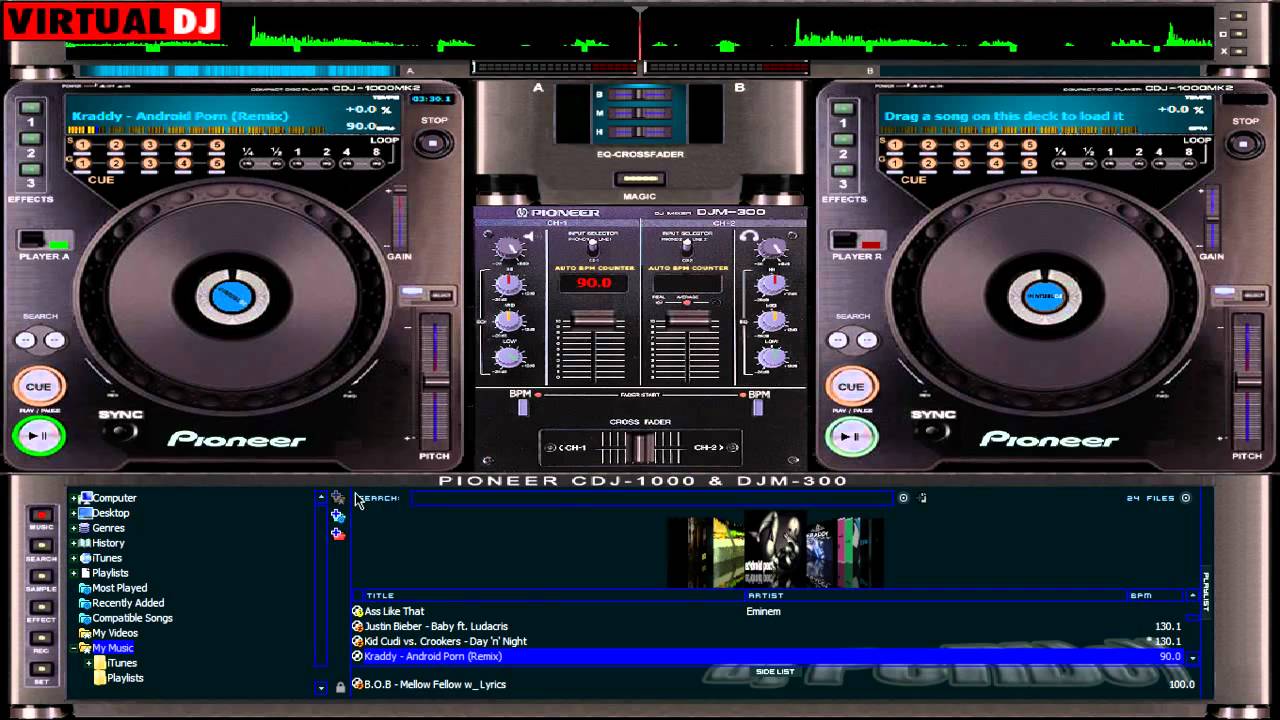The height and width of the screenshot is (720, 1280).
Task: Toggle effect slot 3 on deck B
Action: (844, 170)
